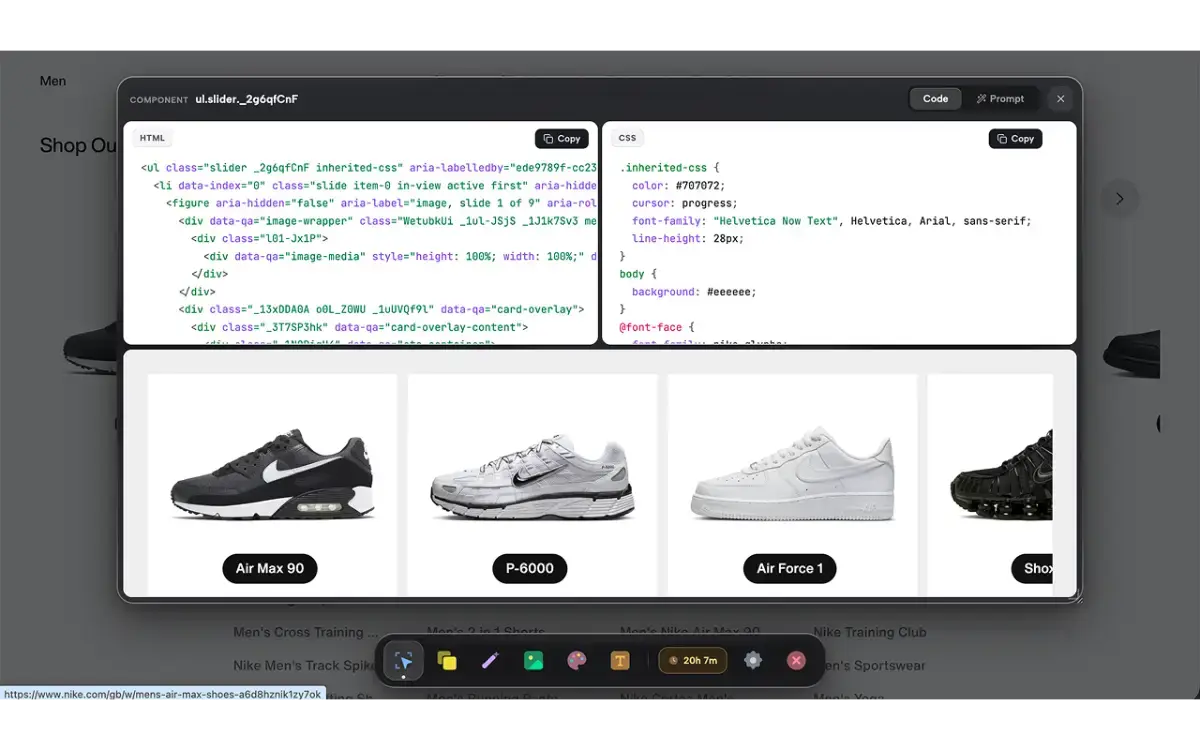The image size is (1200, 750).
Task: Click the 'background: #eeeeee;' CSS line
Action: (694, 292)
